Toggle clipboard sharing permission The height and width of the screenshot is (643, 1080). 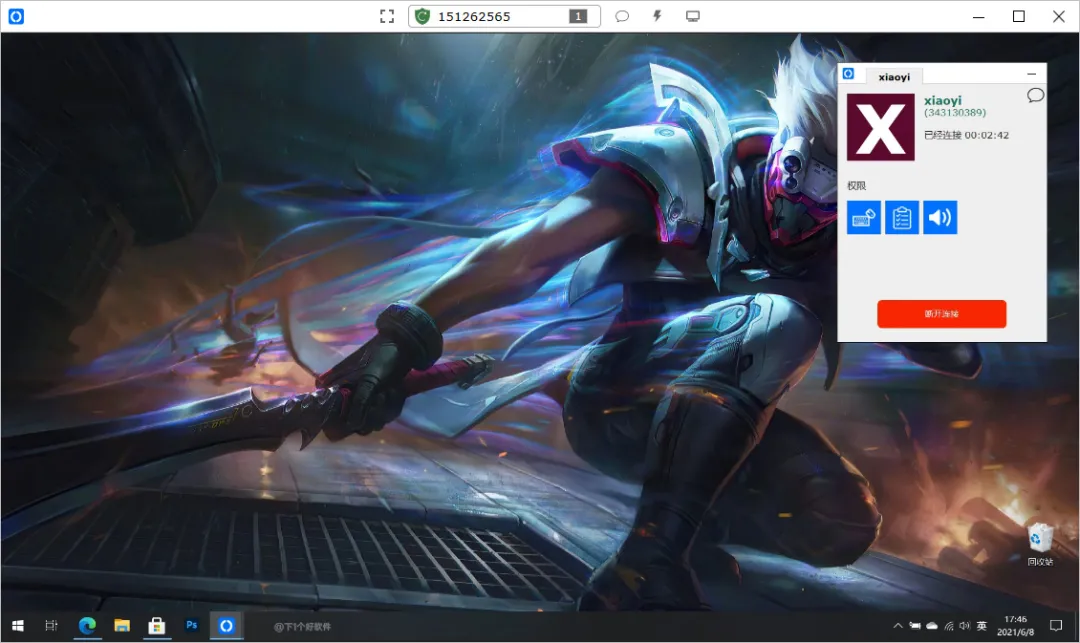coord(902,218)
